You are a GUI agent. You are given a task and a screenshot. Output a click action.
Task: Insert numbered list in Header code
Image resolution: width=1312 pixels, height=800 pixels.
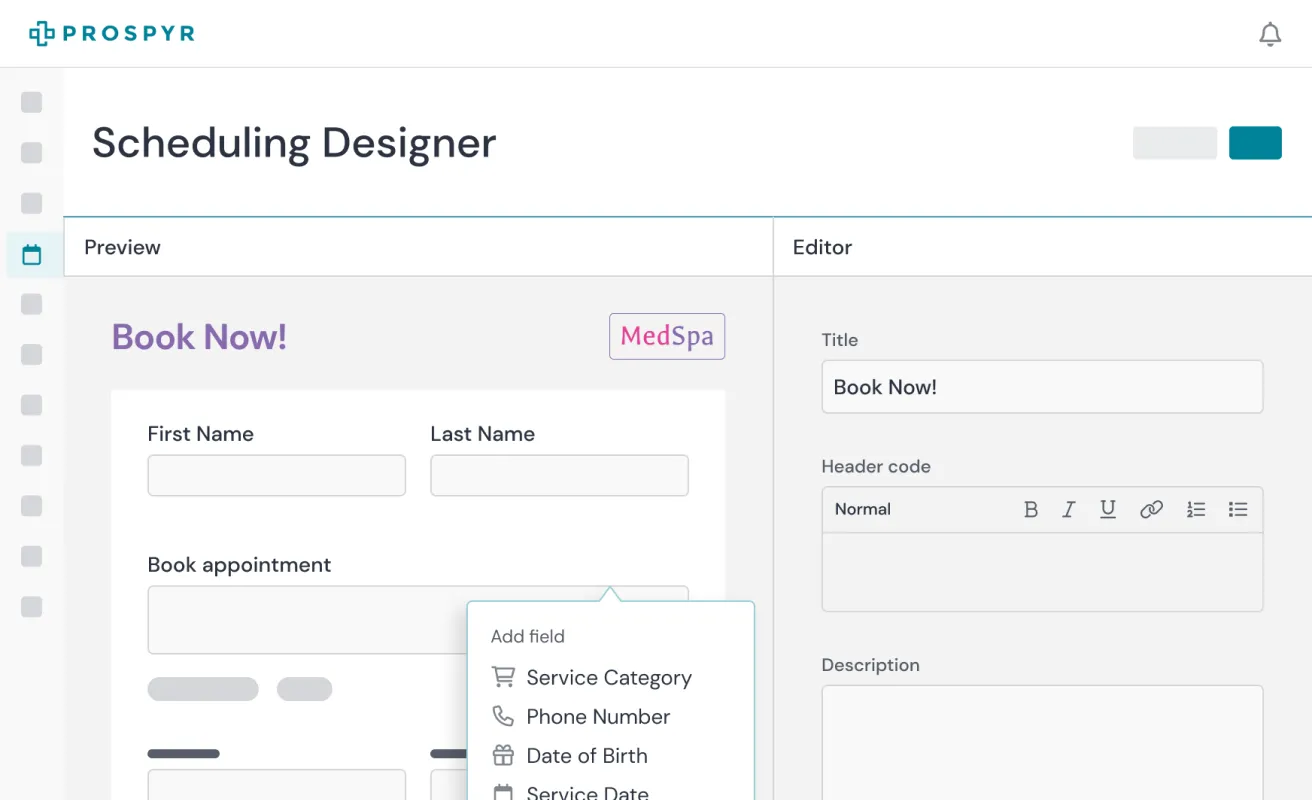[1196, 510]
